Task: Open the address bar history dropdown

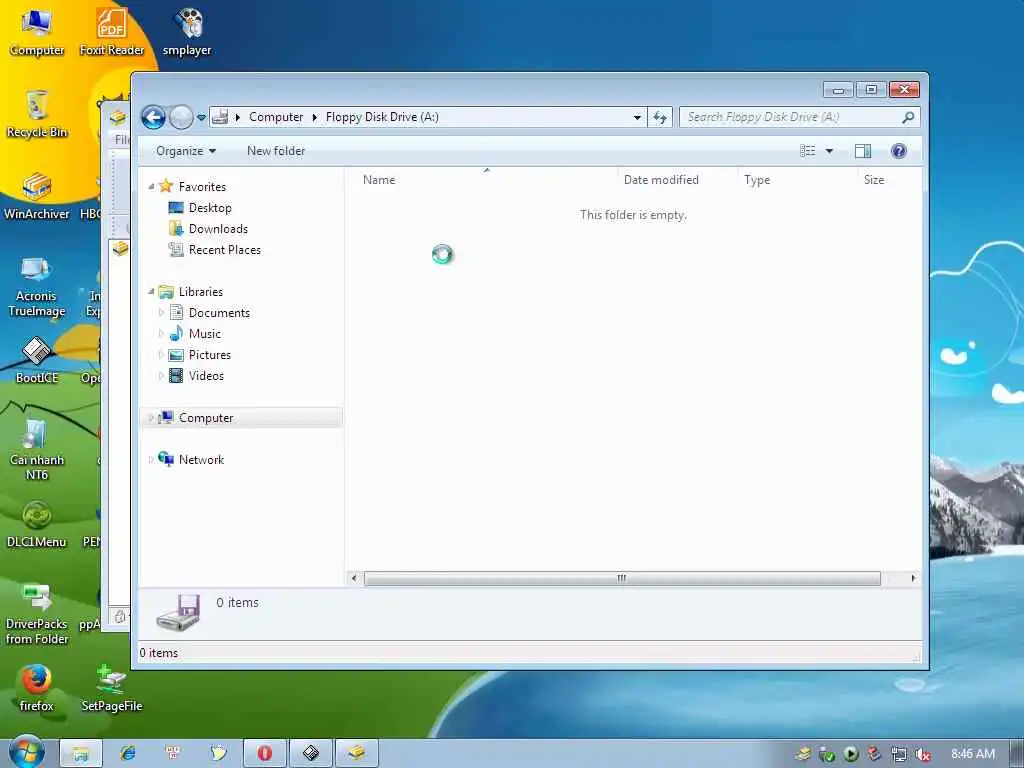Action: pyautogui.click(x=637, y=118)
